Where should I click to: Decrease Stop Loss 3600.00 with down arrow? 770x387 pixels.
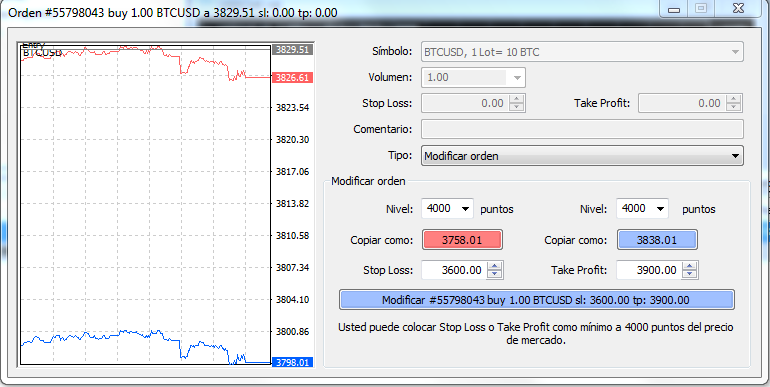click(x=495, y=275)
